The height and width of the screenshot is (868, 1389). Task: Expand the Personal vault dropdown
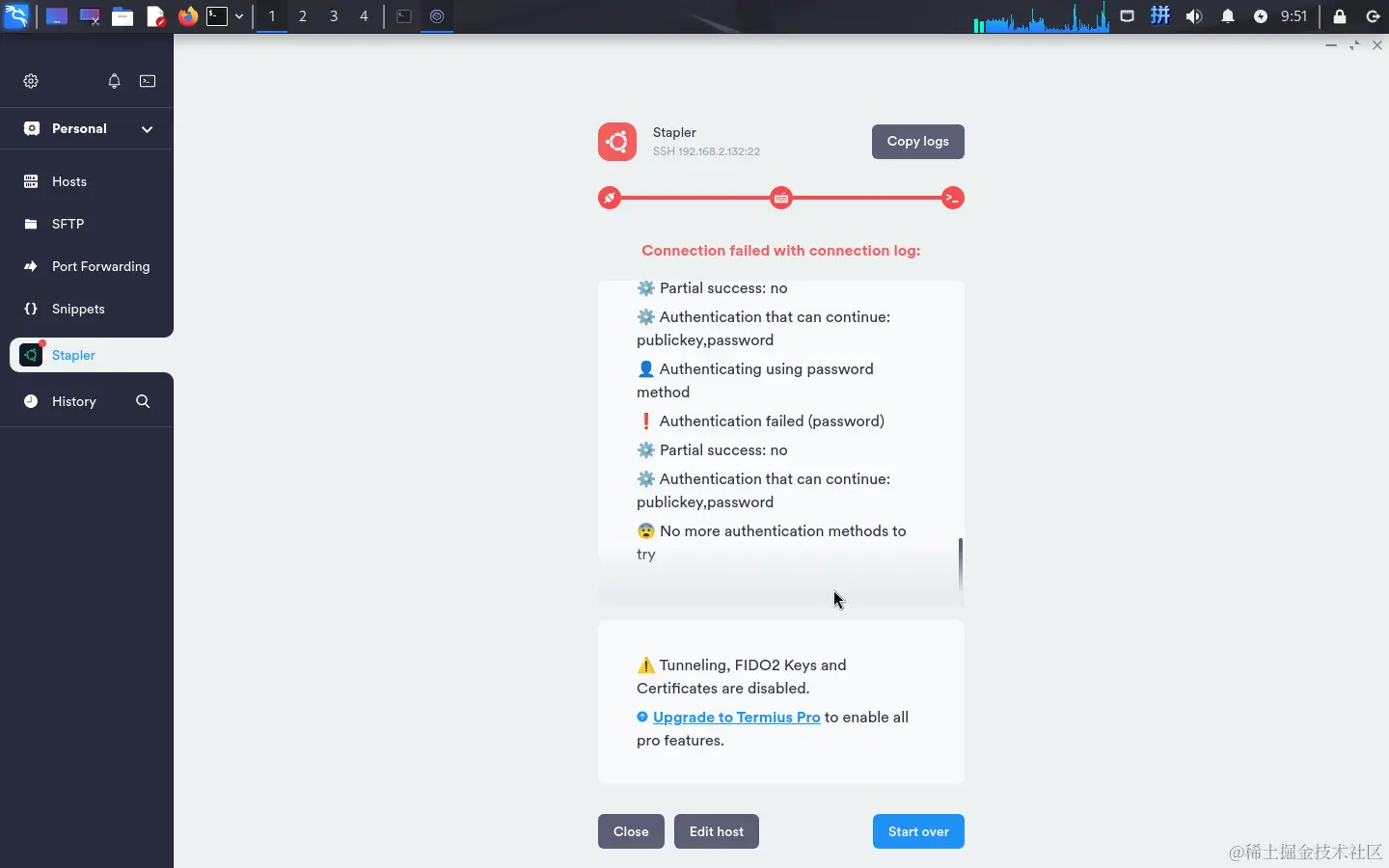click(147, 129)
